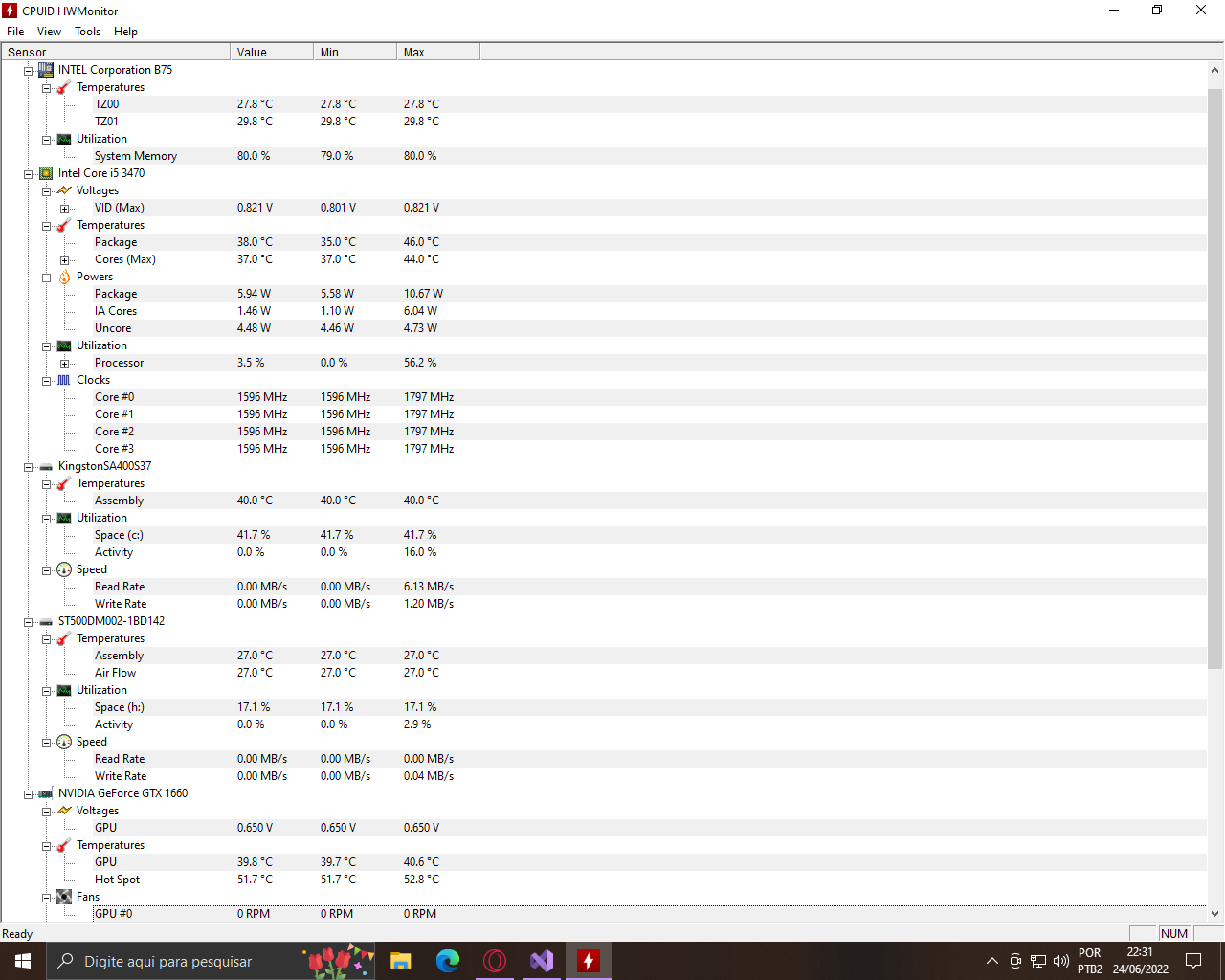The height and width of the screenshot is (980, 1225).
Task: Open Opera browser from the taskbar
Action: pyautogui.click(x=495, y=961)
